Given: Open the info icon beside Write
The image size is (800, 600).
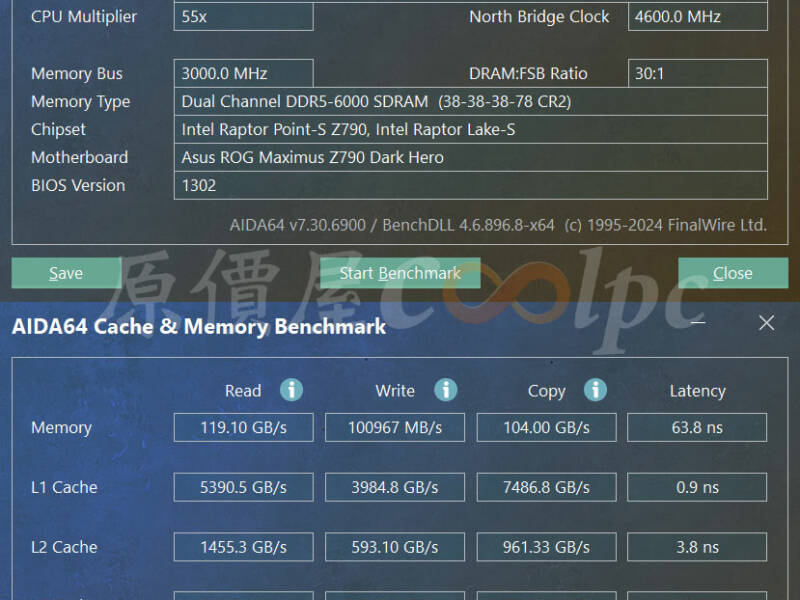Looking at the screenshot, I should pos(445,390).
